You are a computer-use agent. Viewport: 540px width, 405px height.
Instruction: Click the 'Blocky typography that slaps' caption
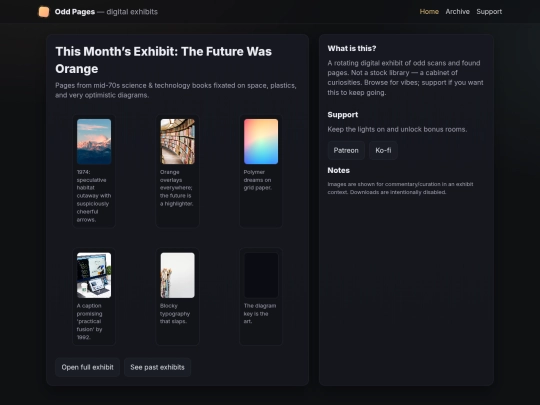(175, 313)
